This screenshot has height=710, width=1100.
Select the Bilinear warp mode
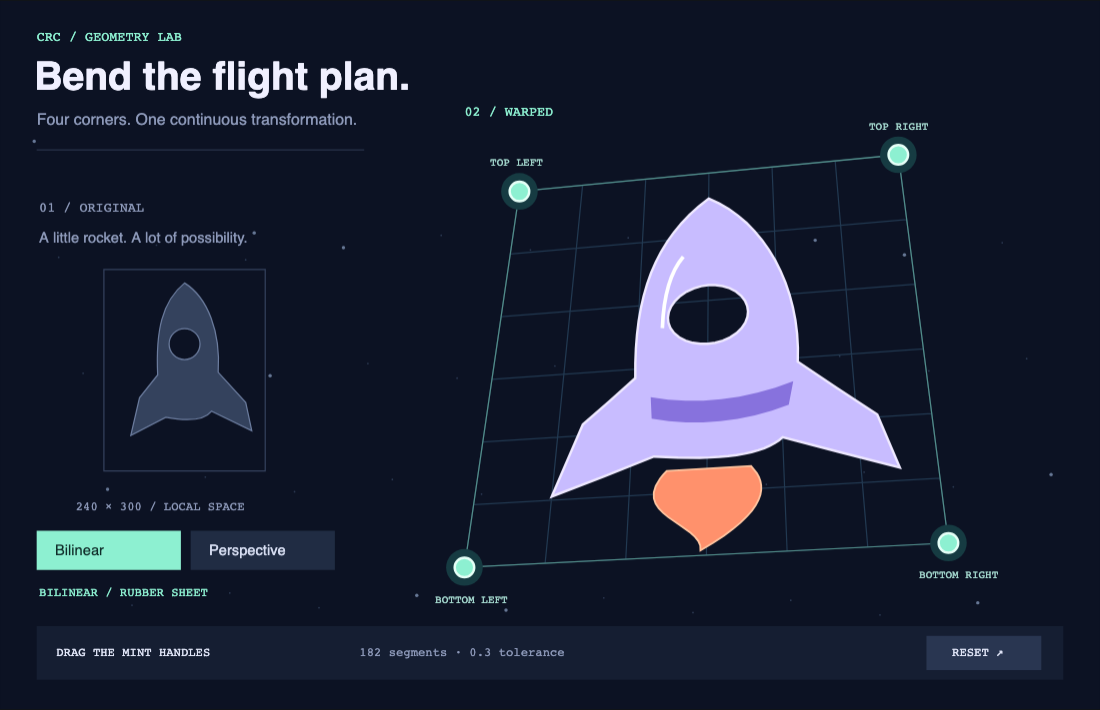tap(109, 550)
